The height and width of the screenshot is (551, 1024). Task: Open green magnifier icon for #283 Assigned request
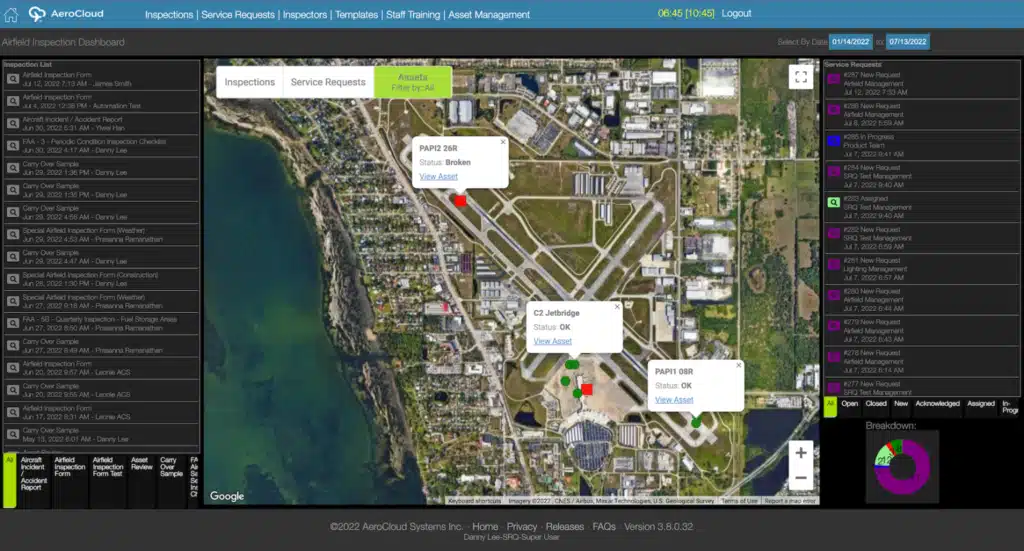[x=834, y=202]
